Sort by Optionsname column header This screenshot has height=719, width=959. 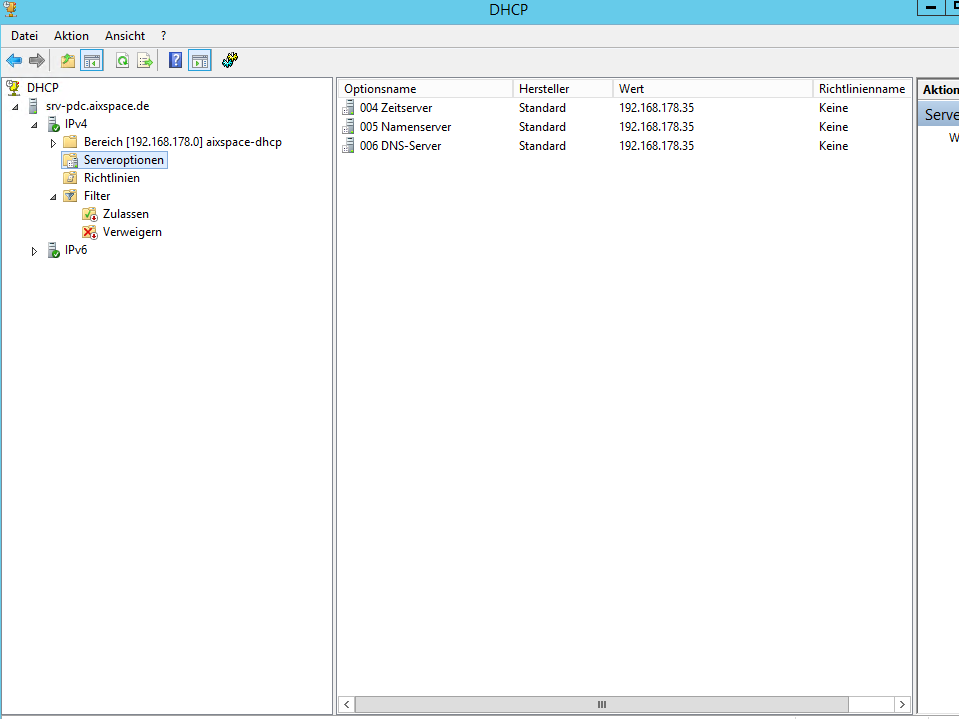[426, 89]
